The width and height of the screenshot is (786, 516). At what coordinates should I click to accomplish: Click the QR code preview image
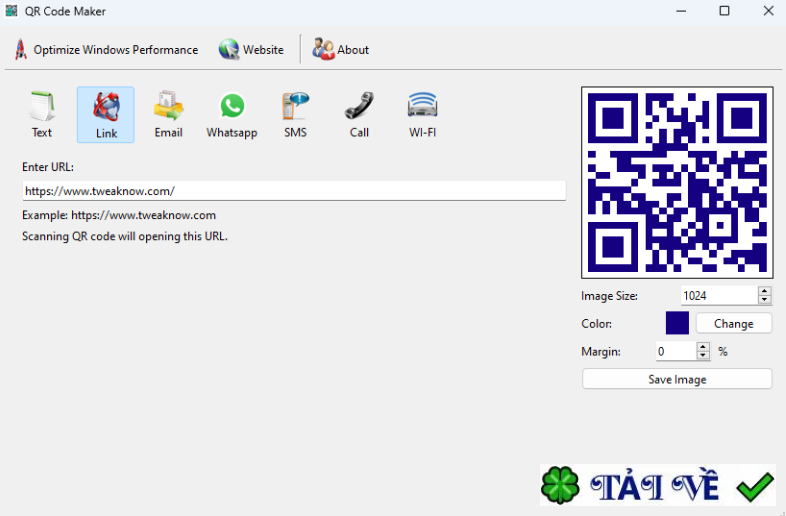[x=677, y=183]
